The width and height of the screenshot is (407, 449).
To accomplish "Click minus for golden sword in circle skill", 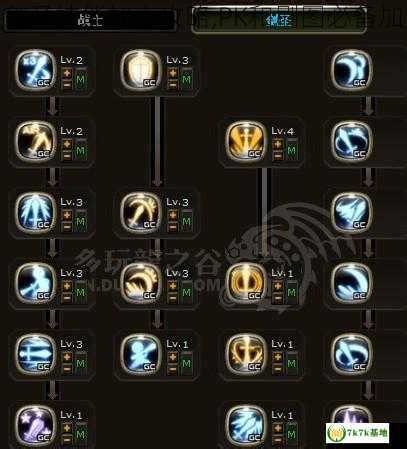I will tap(278, 298).
